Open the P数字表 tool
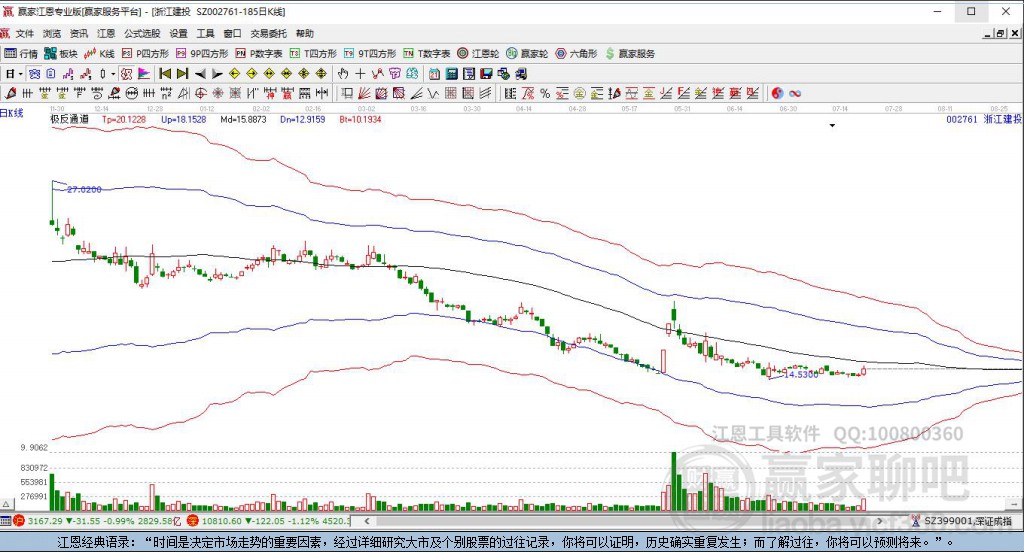The image size is (1024, 552). pyautogui.click(x=259, y=54)
